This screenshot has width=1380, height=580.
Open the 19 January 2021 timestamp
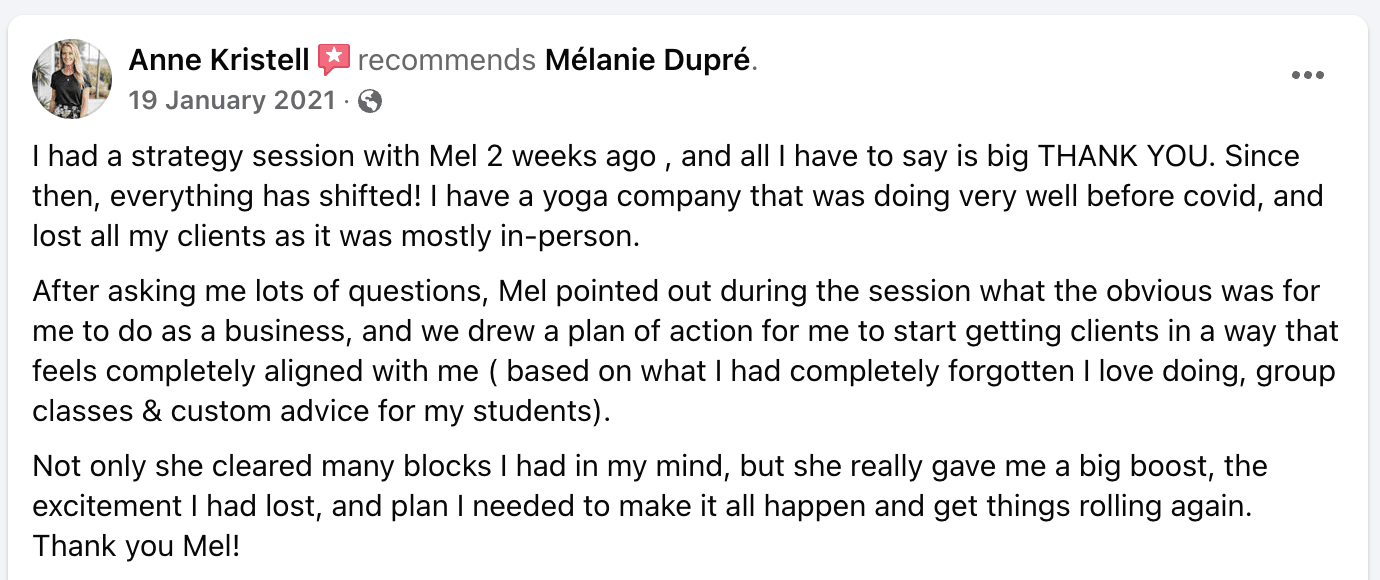click(x=232, y=101)
